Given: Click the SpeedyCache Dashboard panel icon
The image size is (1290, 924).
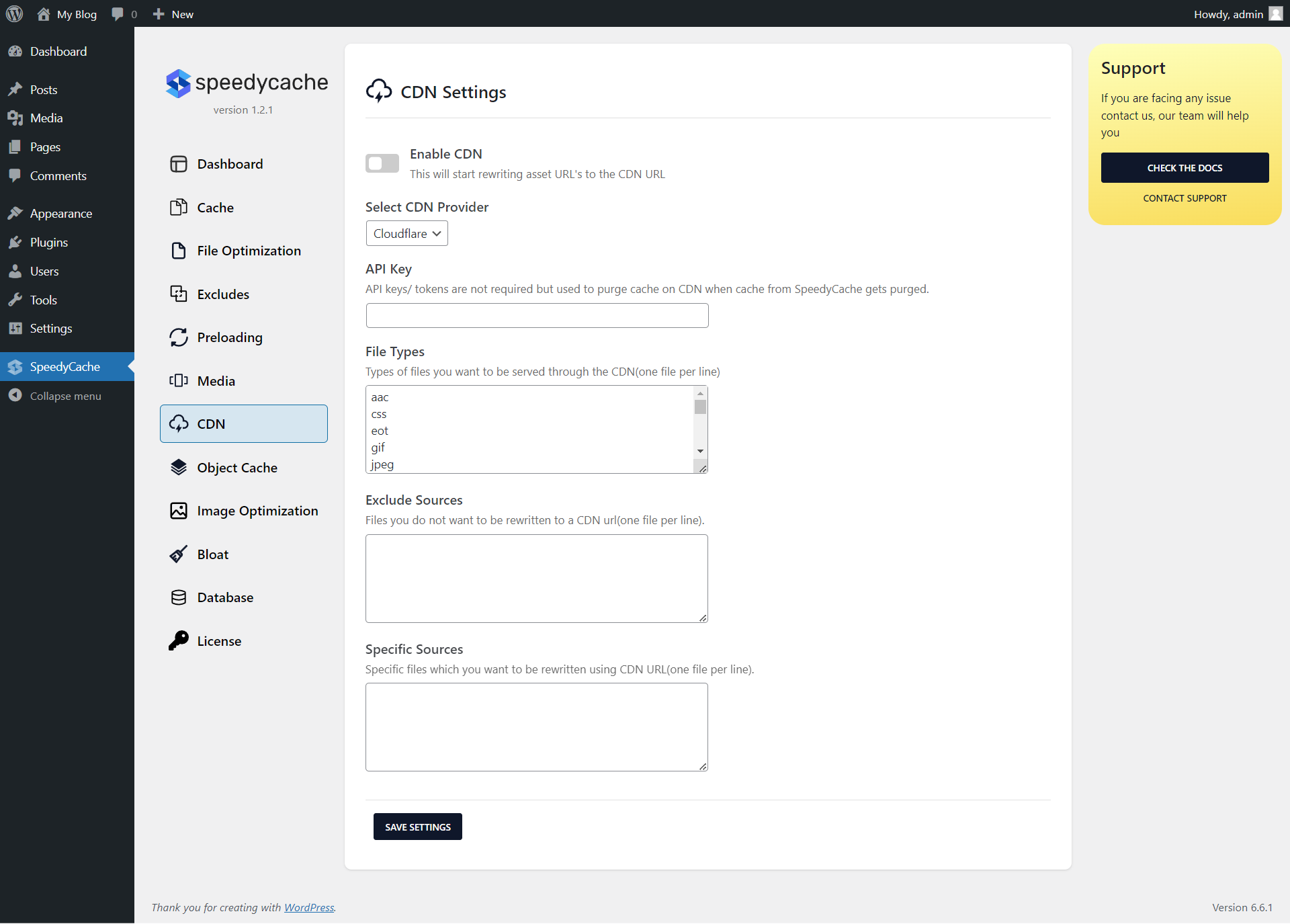Looking at the screenshot, I should click(x=178, y=164).
